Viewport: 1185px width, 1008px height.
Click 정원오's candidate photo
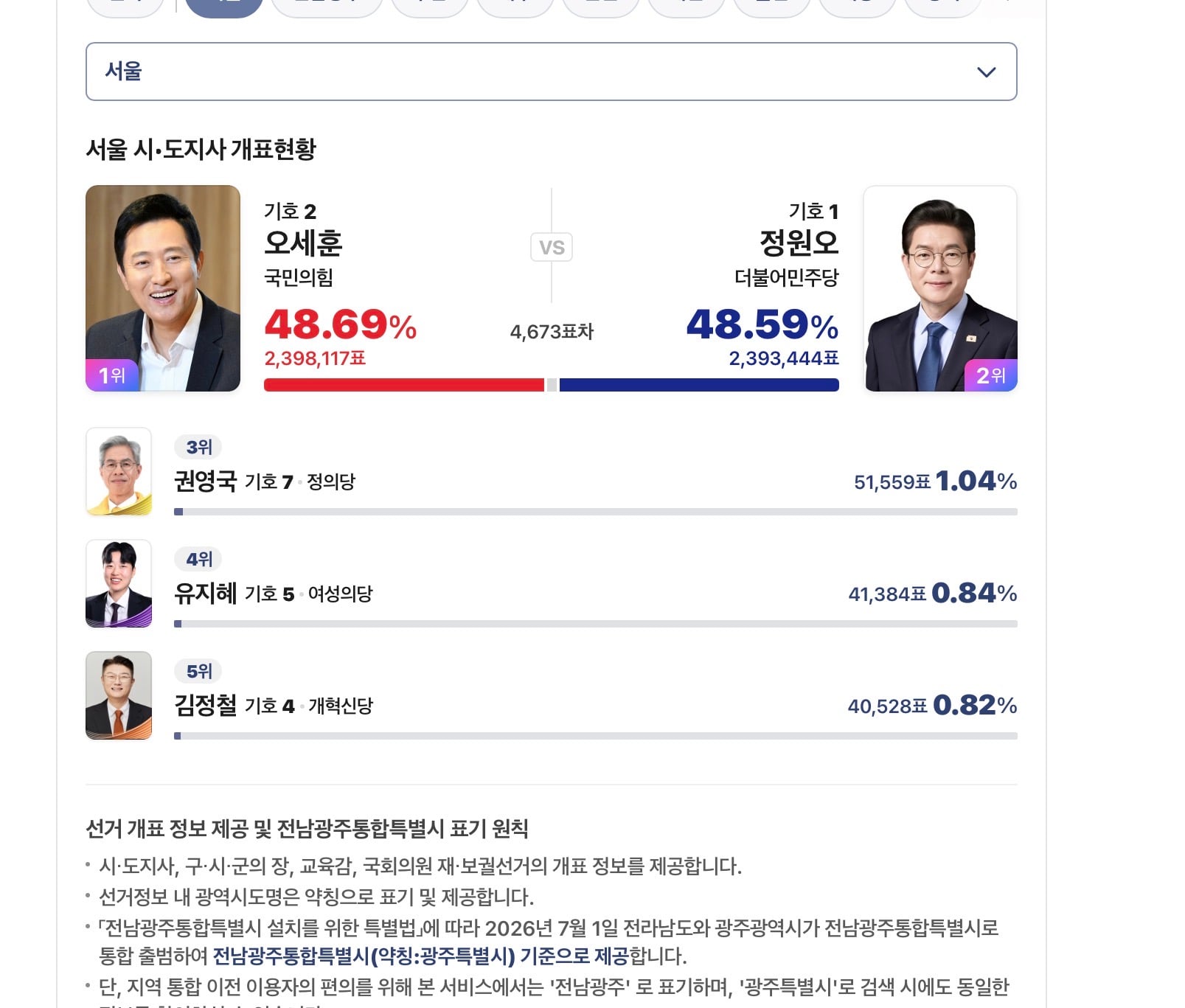(940, 288)
